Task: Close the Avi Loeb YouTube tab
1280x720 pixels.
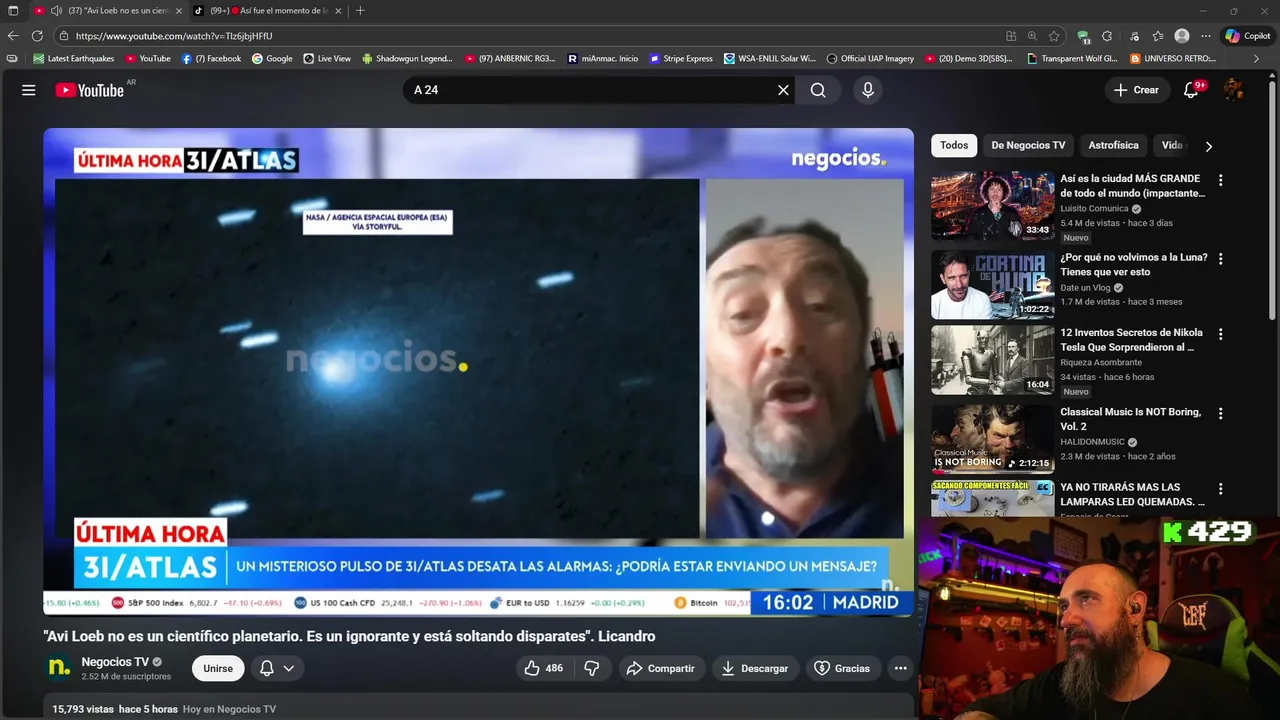Action: click(179, 11)
